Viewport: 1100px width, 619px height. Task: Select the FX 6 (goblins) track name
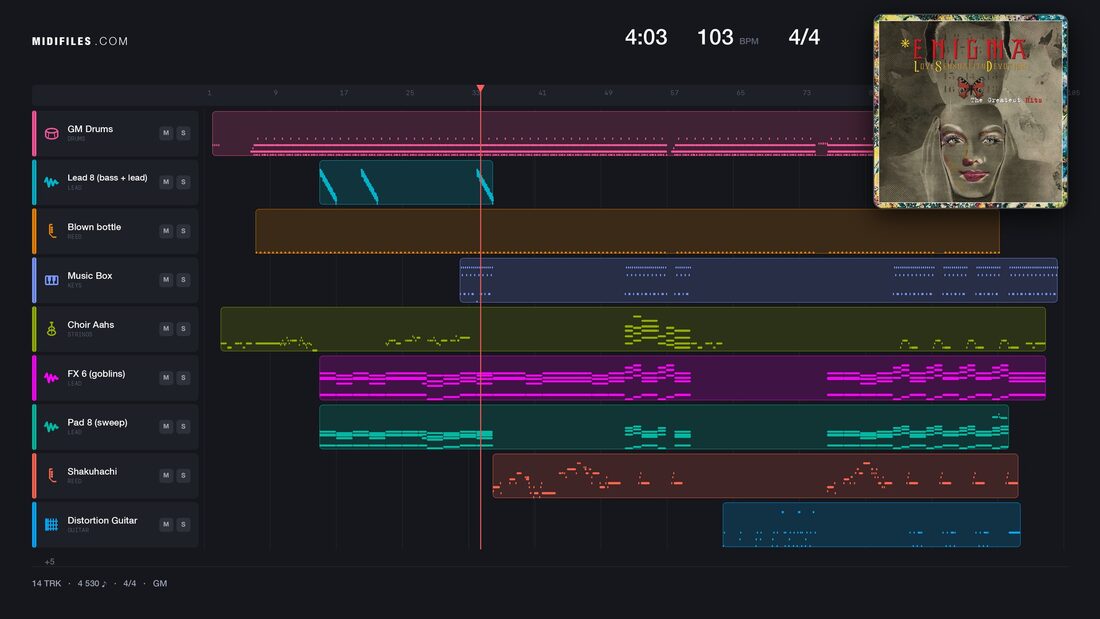click(x=96, y=374)
